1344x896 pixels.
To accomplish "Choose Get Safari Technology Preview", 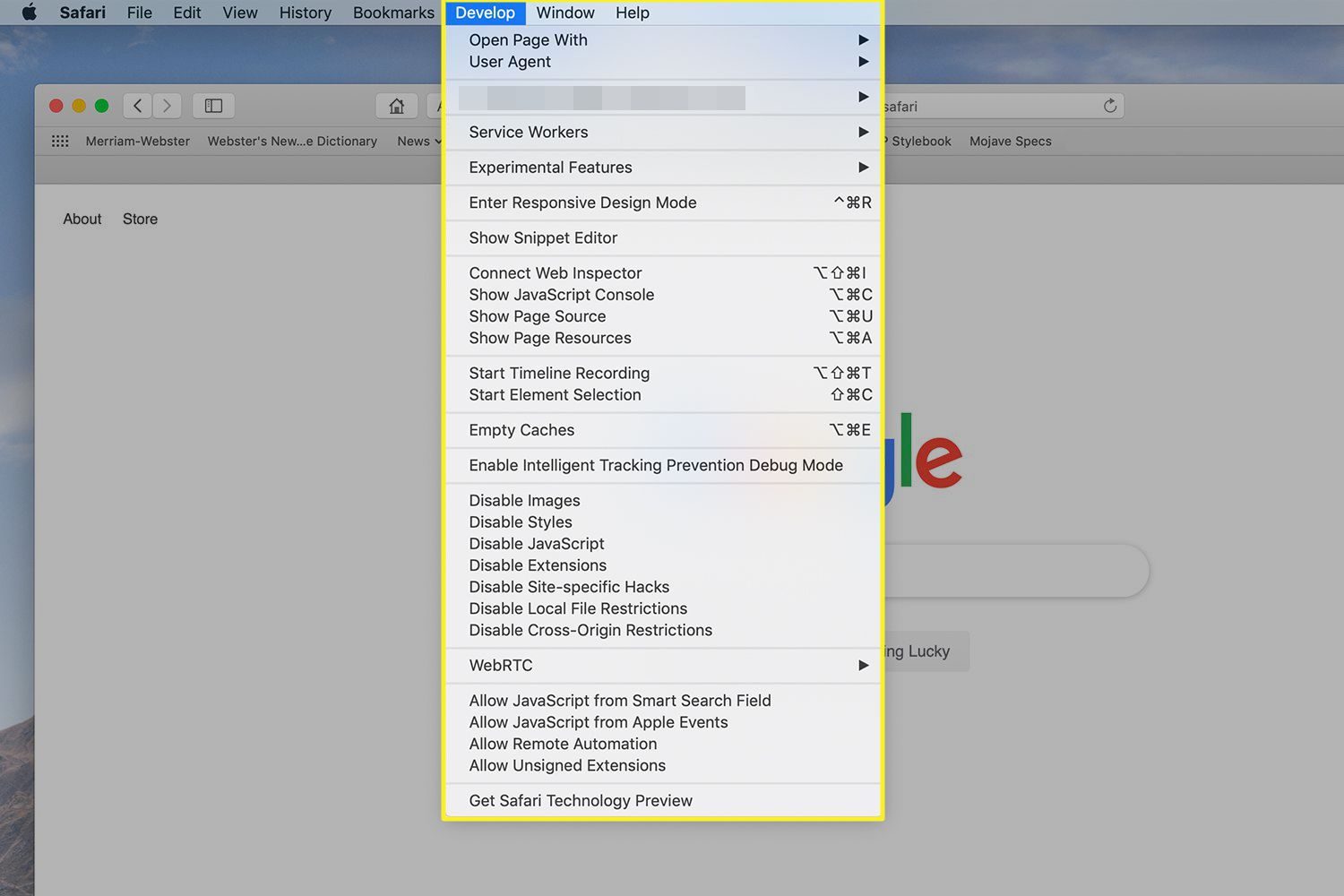I will tap(663, 800).
